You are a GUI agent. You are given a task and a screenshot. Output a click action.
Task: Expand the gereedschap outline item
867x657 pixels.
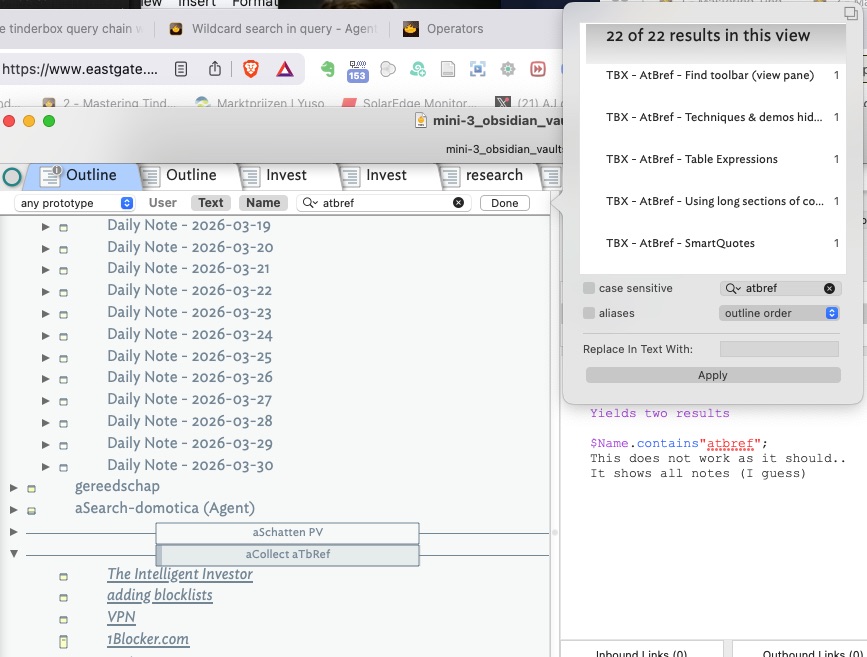(14, 487)
